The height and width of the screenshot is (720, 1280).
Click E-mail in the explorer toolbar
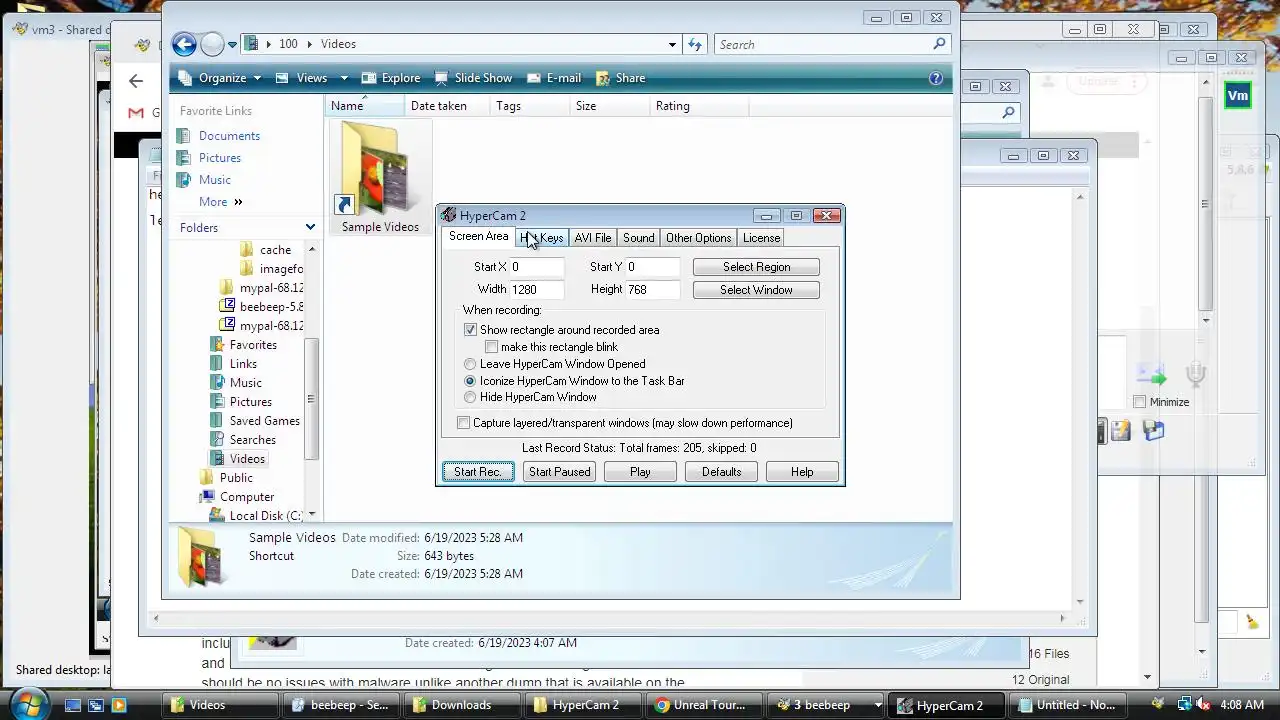[x=554, y=78]
